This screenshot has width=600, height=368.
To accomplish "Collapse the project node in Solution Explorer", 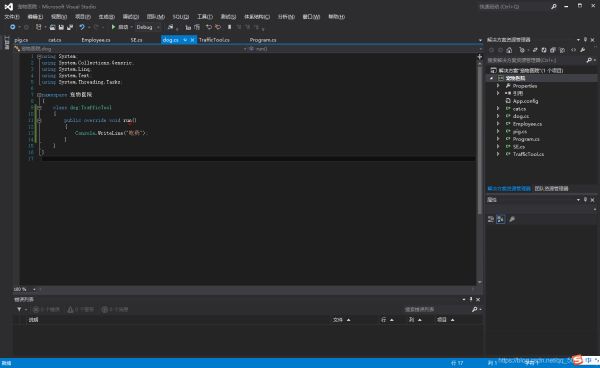I will pos(492,78).
